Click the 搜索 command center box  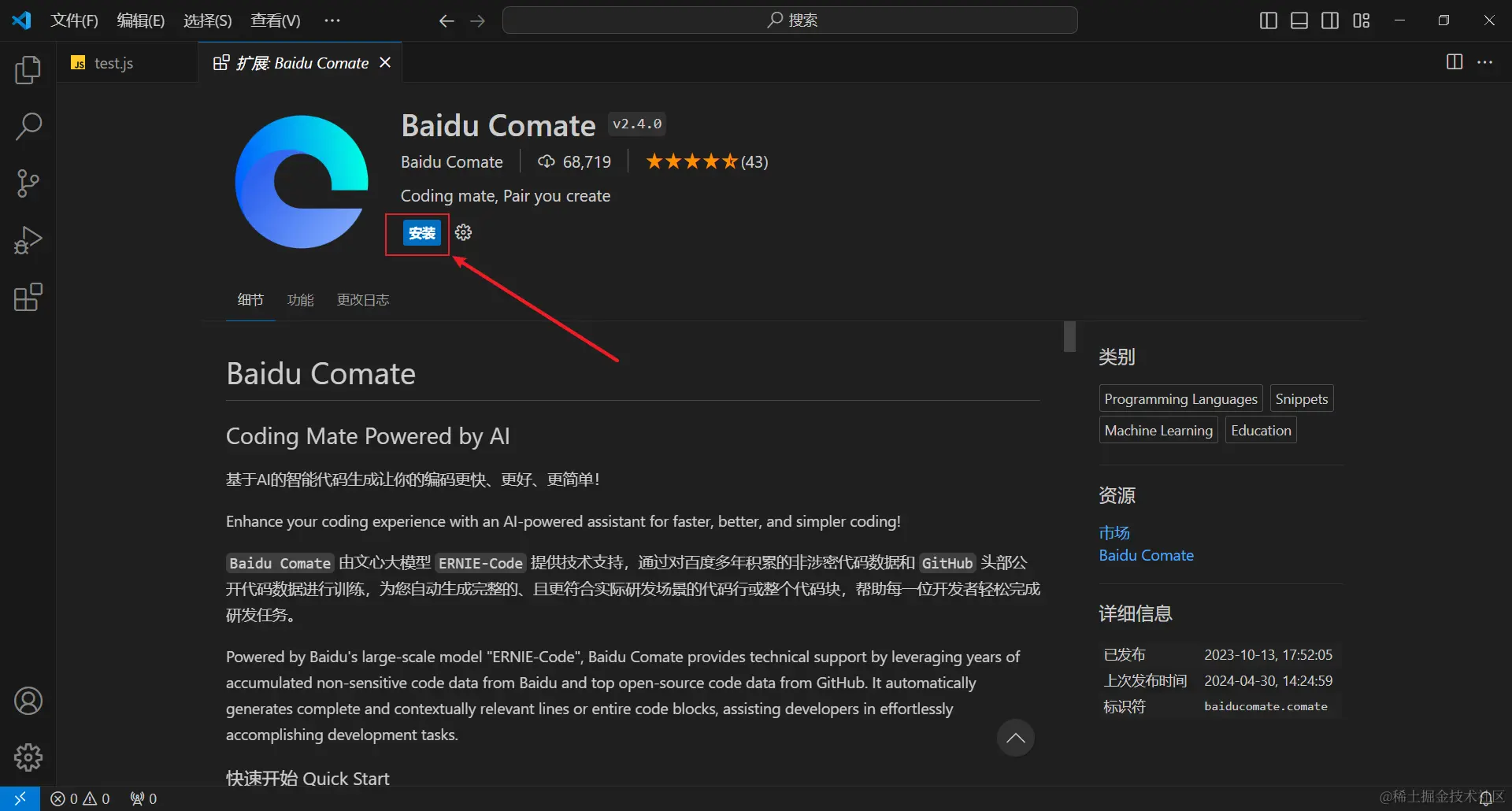790,20
